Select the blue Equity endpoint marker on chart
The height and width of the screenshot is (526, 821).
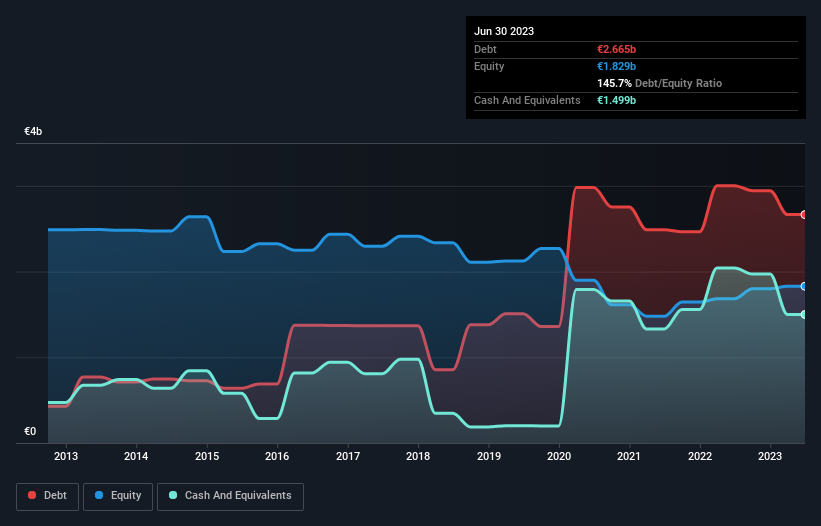[804, 286]
